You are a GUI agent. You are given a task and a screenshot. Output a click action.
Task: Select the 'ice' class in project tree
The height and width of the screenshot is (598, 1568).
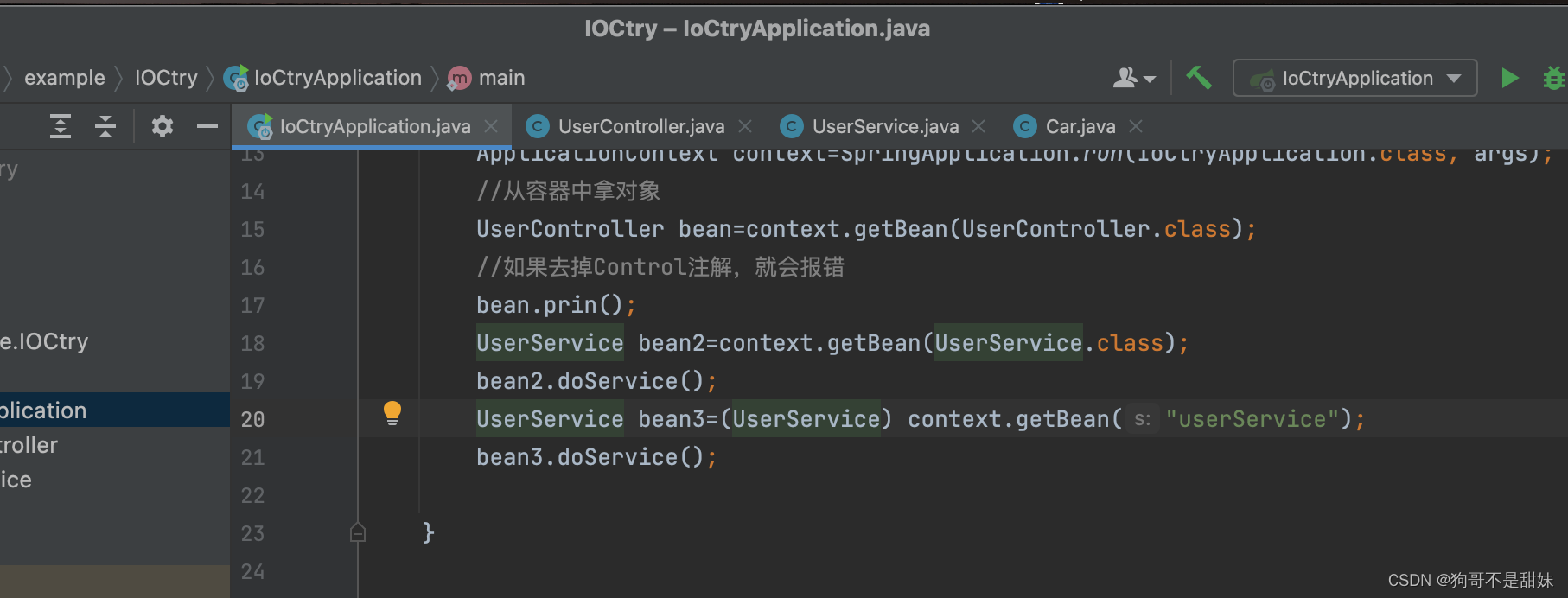(x=16, y=480)
